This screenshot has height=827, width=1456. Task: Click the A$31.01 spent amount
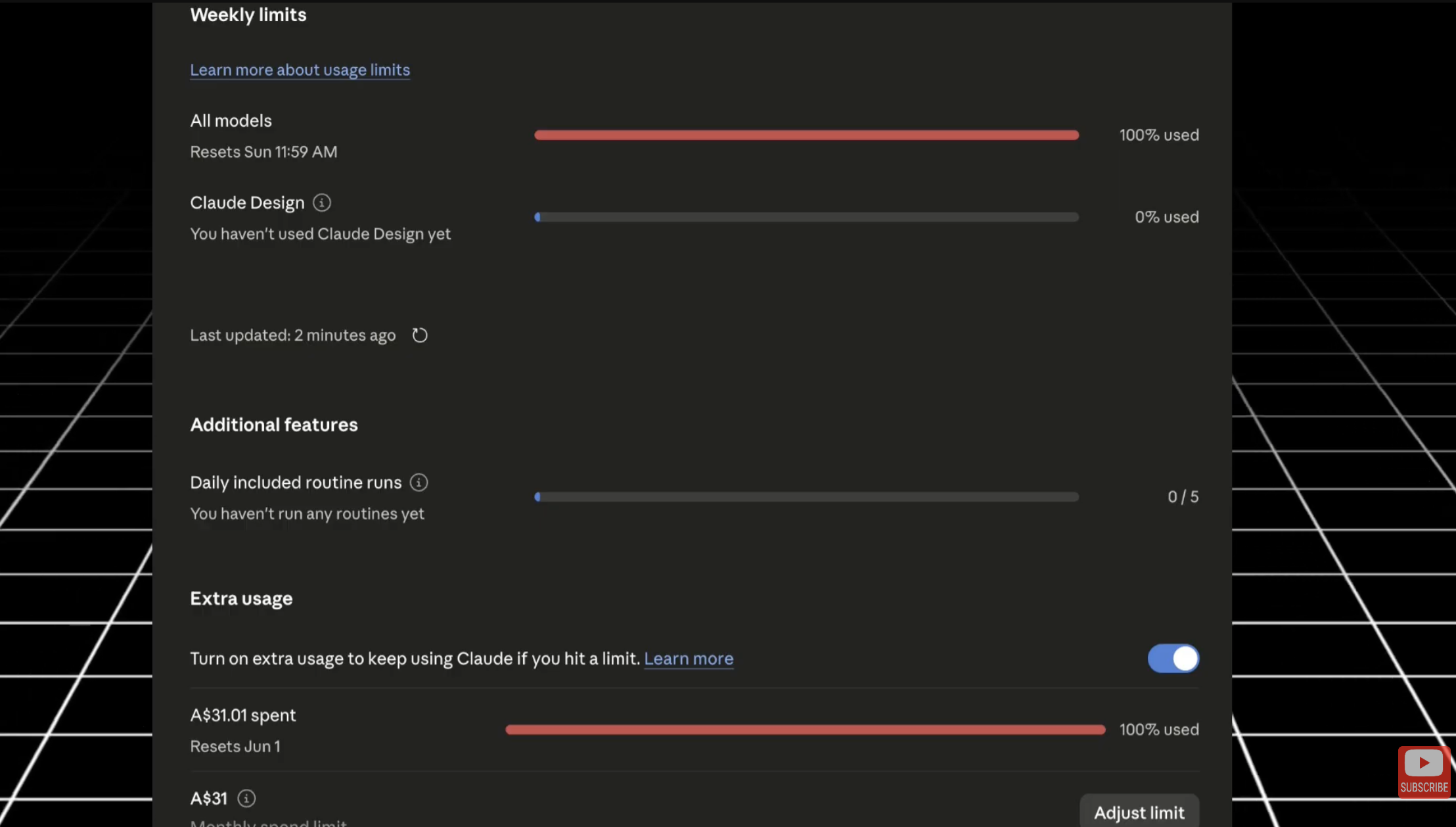[x=243, y=715]
